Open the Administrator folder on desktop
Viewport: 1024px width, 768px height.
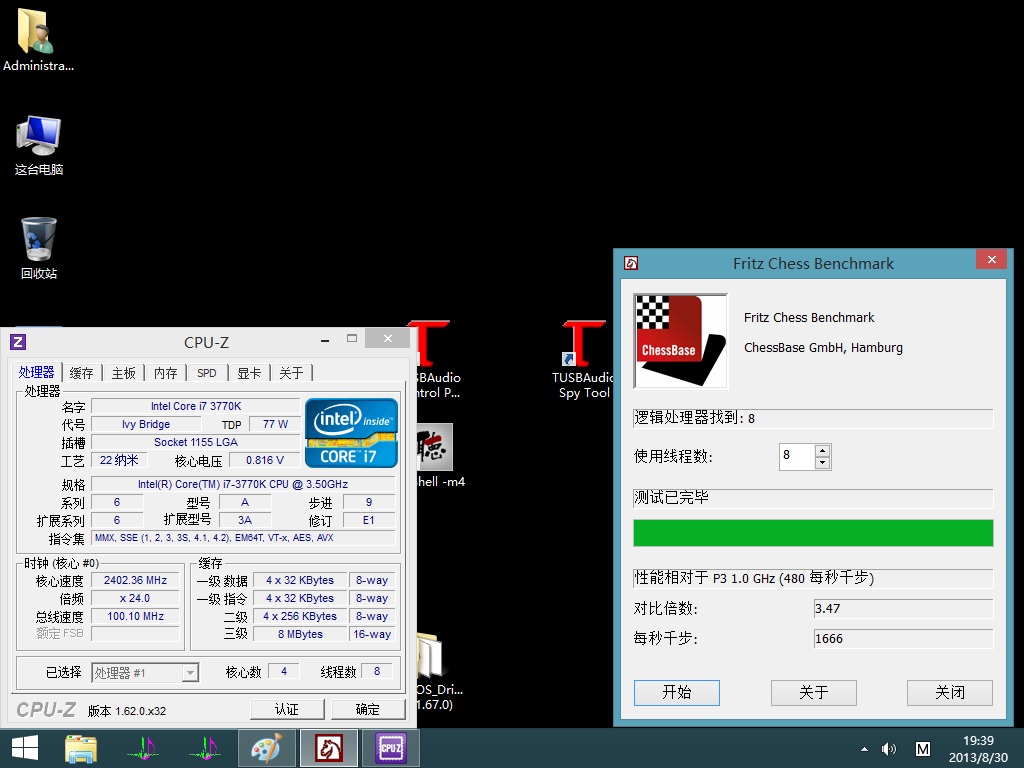point(38,40)
